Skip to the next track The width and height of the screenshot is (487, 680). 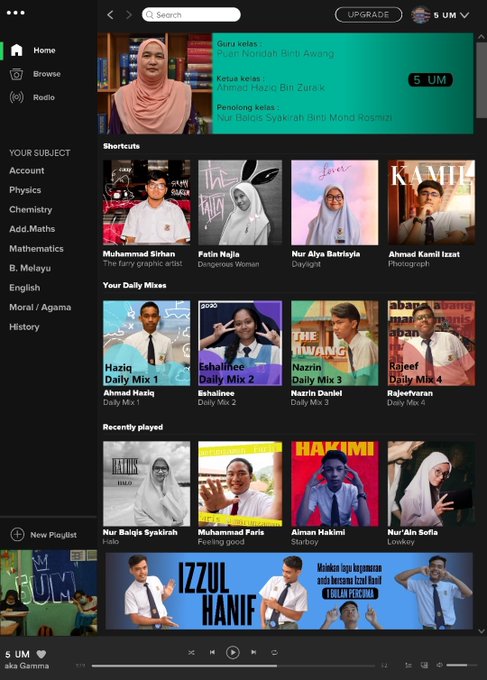pos(254,652)
